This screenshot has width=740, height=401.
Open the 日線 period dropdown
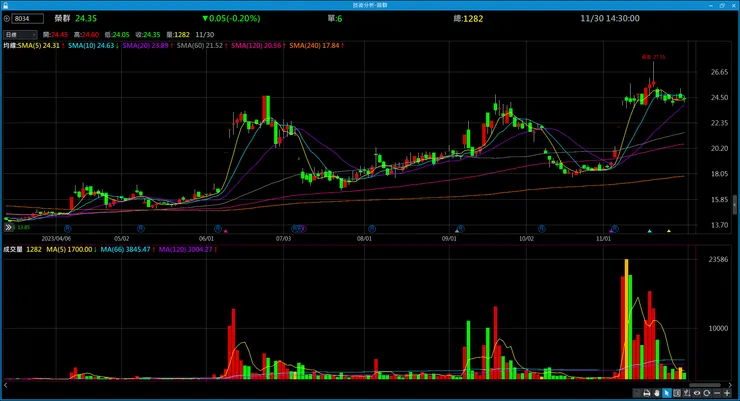click(20, 34)
